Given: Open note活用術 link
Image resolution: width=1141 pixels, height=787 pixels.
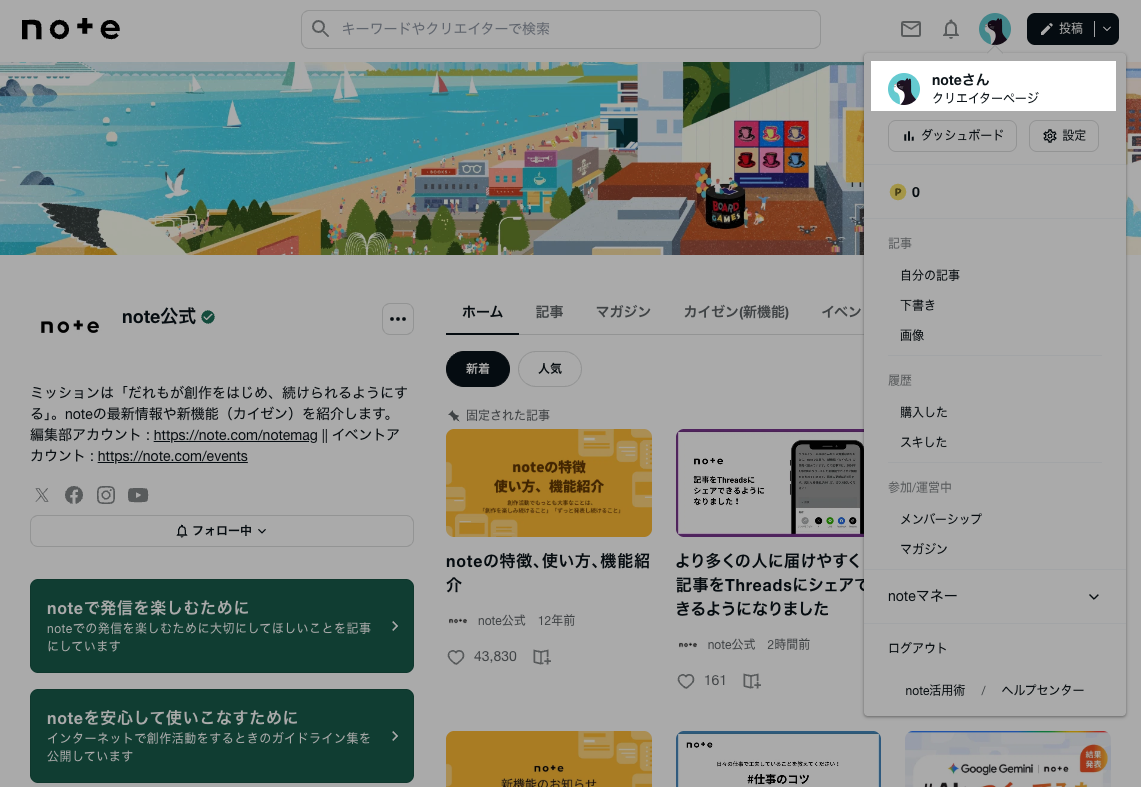Looking at the screenshot, I should (934, 690).
